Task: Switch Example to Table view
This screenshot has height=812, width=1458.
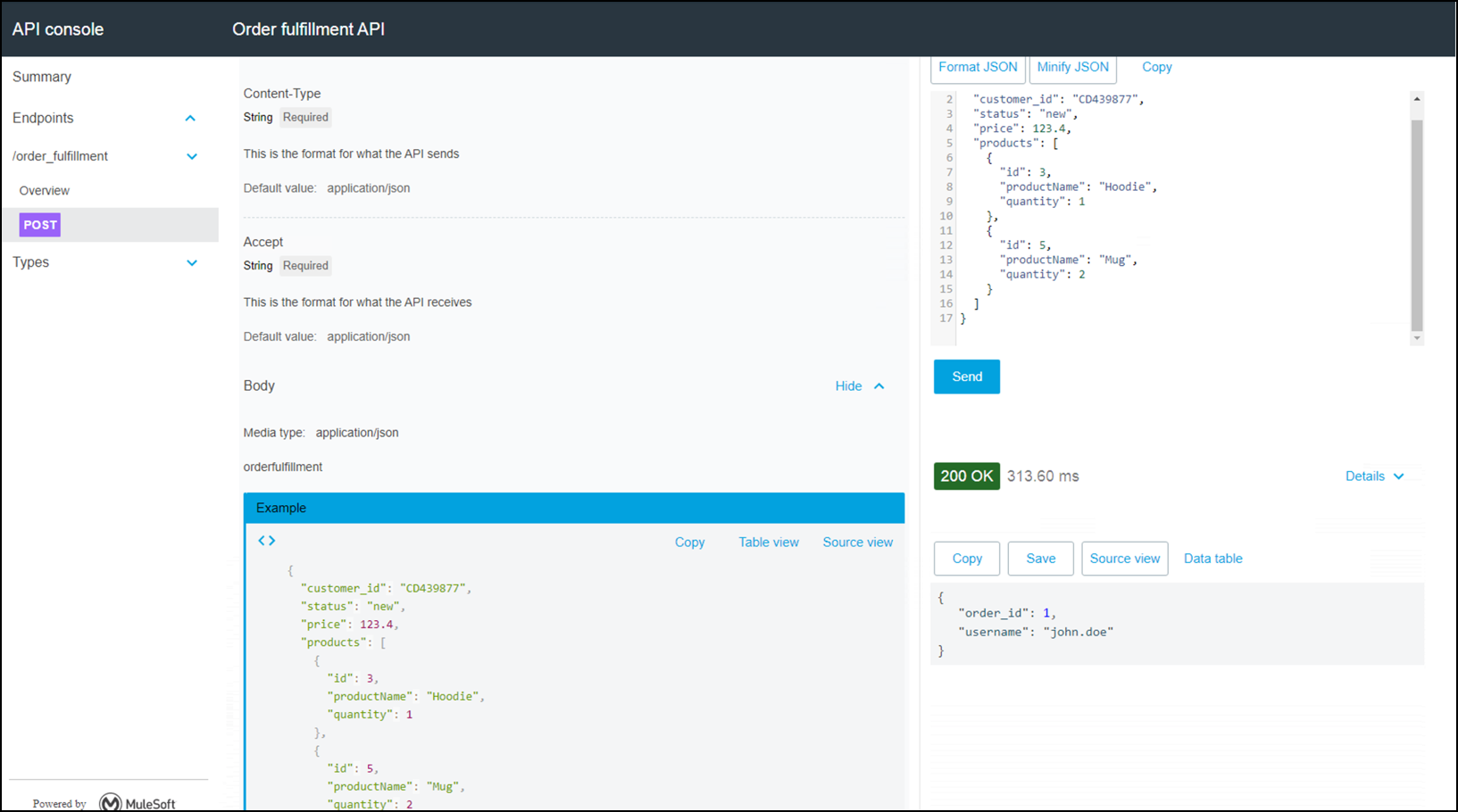Action: pyautogui.click(x=769, y=543)
